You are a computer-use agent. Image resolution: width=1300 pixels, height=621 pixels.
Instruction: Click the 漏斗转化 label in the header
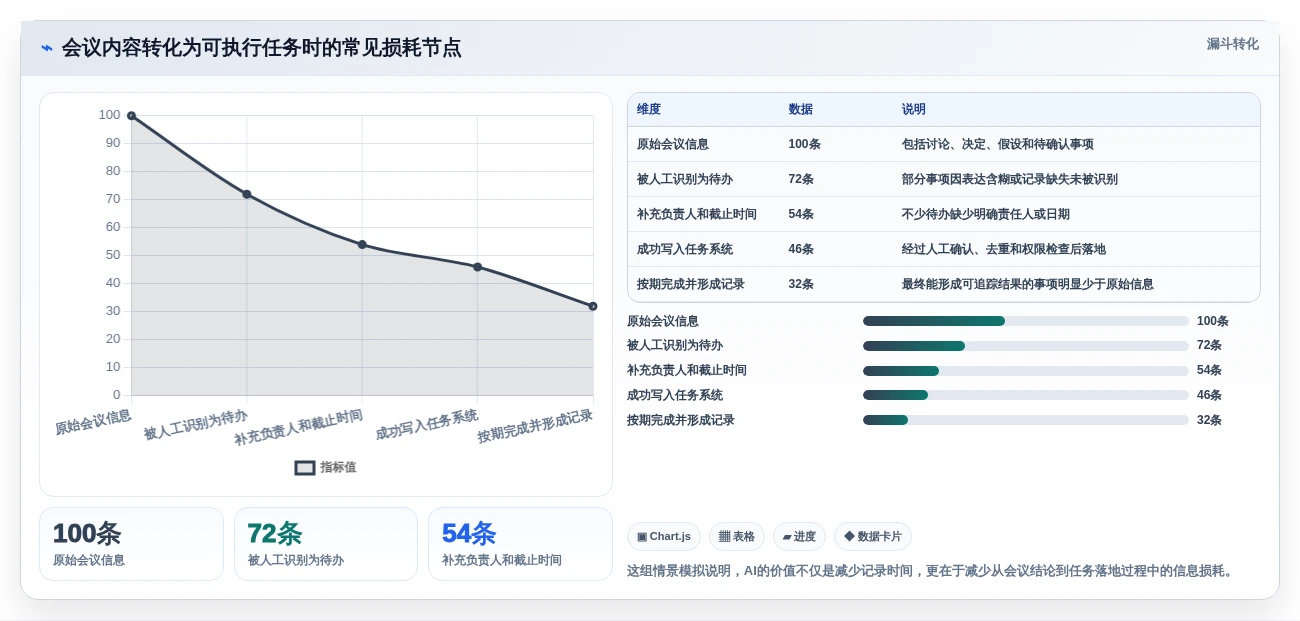[x=1232, y=44]
